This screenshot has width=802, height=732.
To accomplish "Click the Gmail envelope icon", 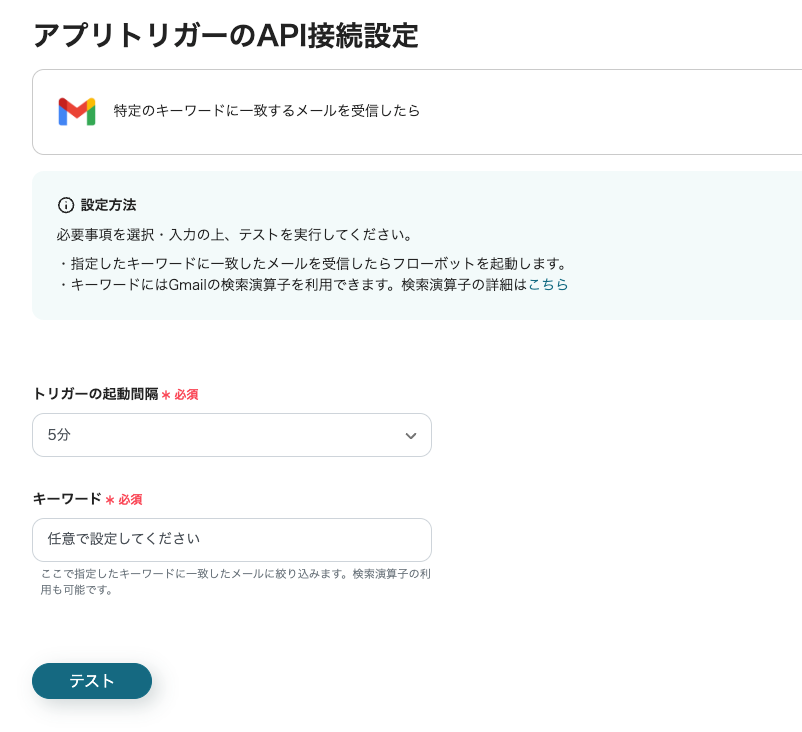I will (x=77, y=111).
